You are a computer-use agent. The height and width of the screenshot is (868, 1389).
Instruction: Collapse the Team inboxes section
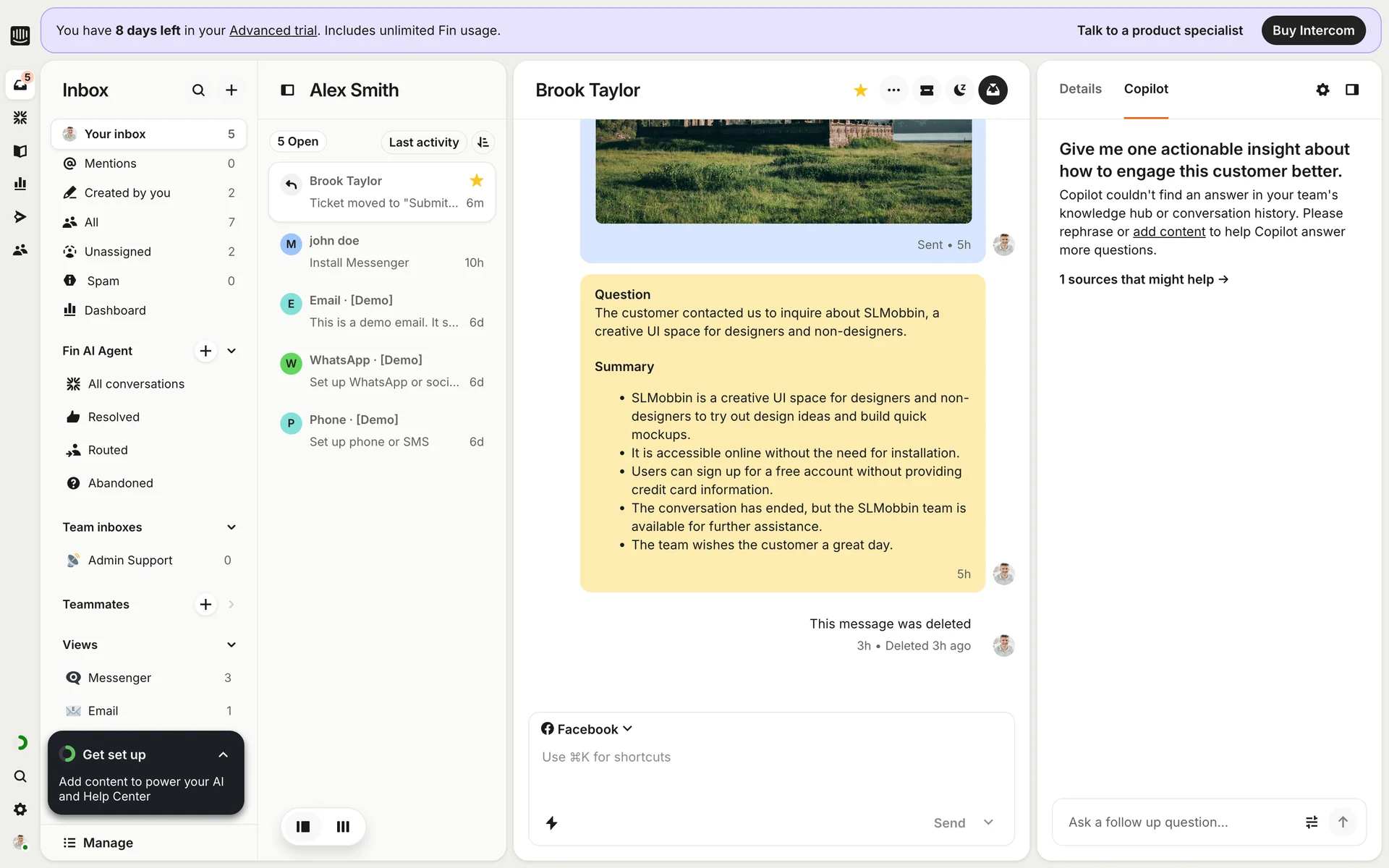pos(231,527)
